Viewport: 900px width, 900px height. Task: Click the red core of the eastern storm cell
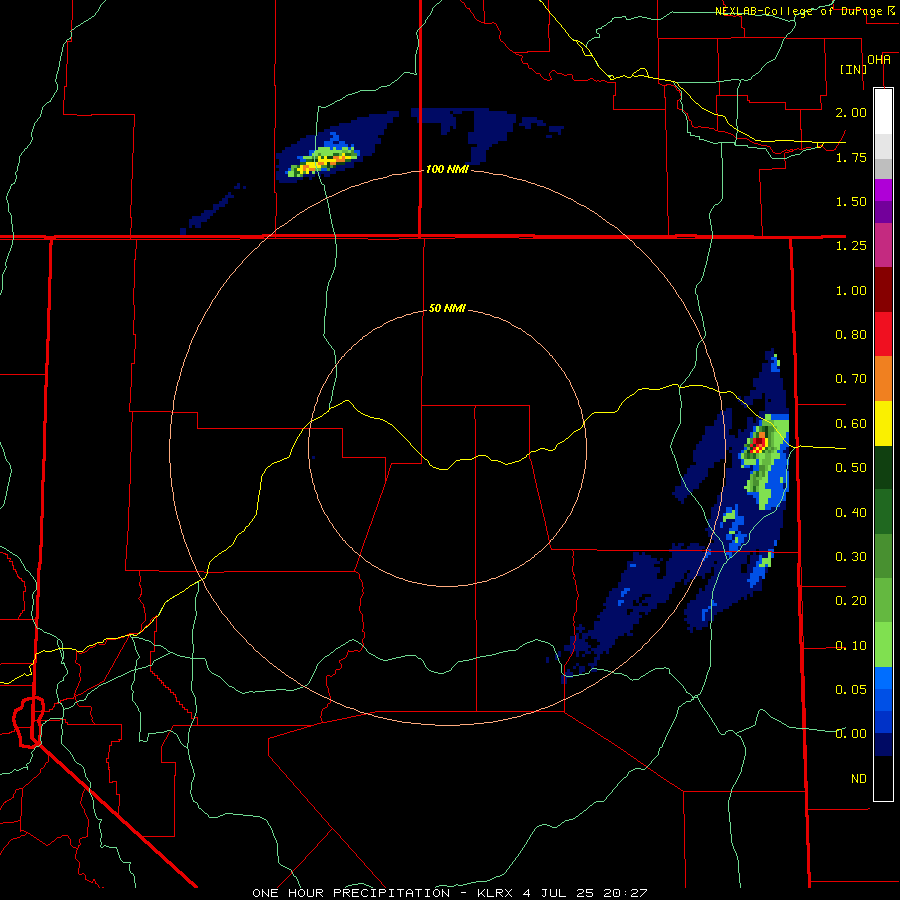point(759,443)
